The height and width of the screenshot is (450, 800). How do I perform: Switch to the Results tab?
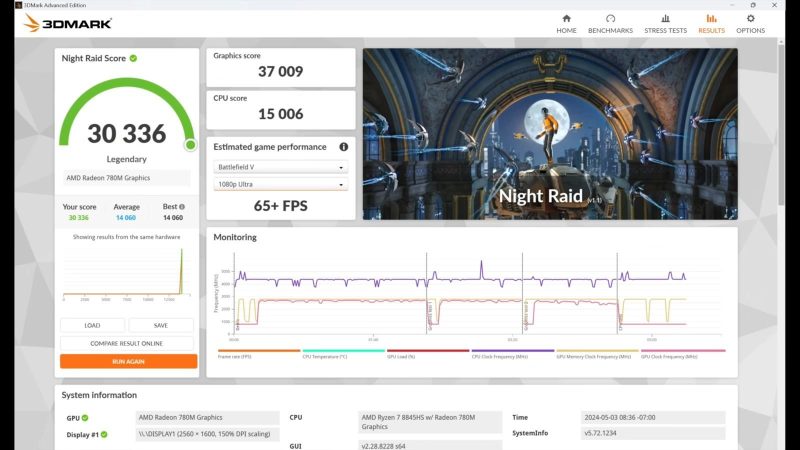[711, 23]
